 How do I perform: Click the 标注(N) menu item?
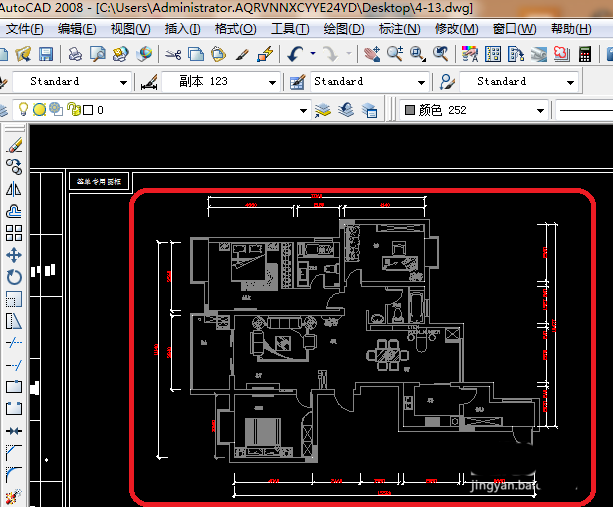(x=398, y=28)
